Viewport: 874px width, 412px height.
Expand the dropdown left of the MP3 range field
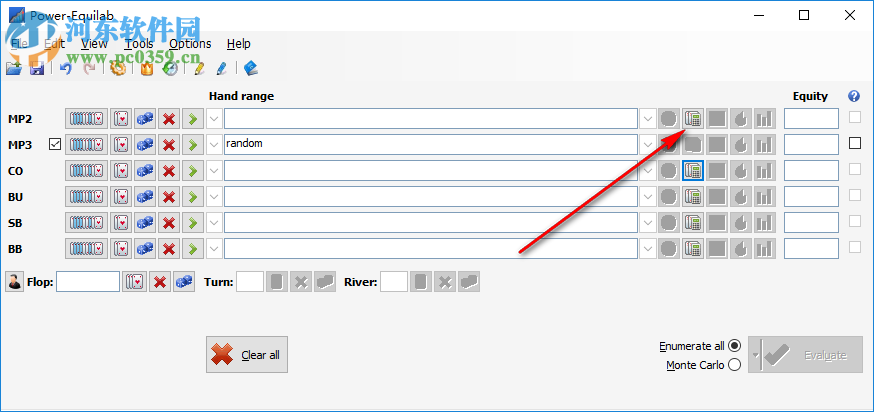pyautogui.click(x=214, y=145)
